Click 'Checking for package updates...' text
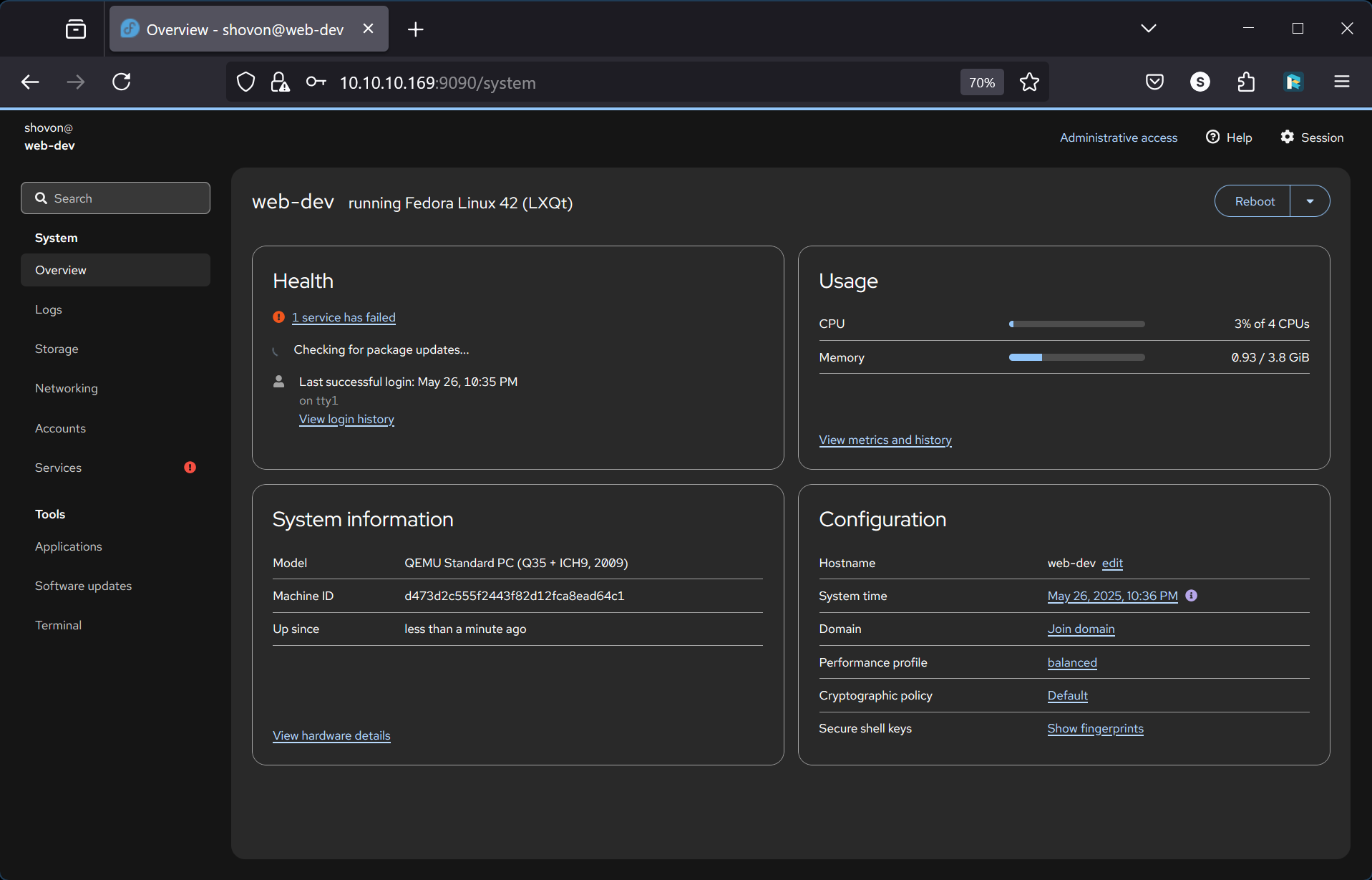This screenshot has width=1372, height=880. 381,349
